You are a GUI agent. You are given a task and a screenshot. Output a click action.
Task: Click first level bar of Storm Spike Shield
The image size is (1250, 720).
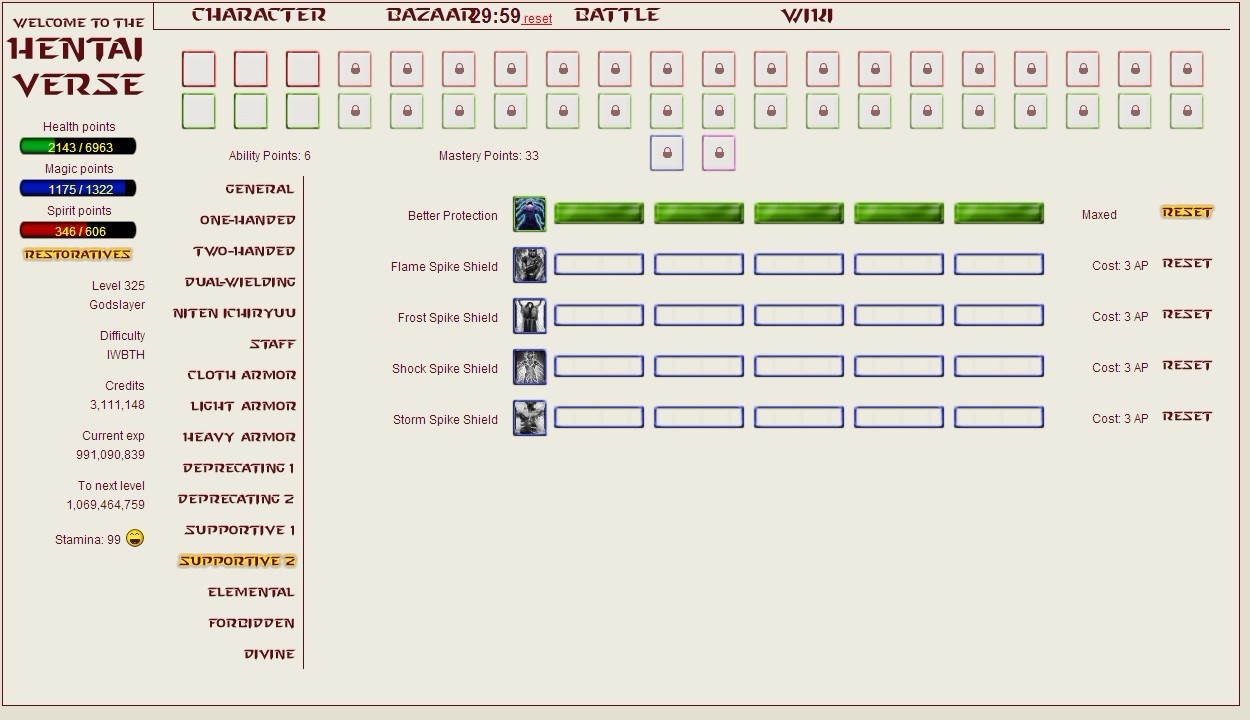599,417
